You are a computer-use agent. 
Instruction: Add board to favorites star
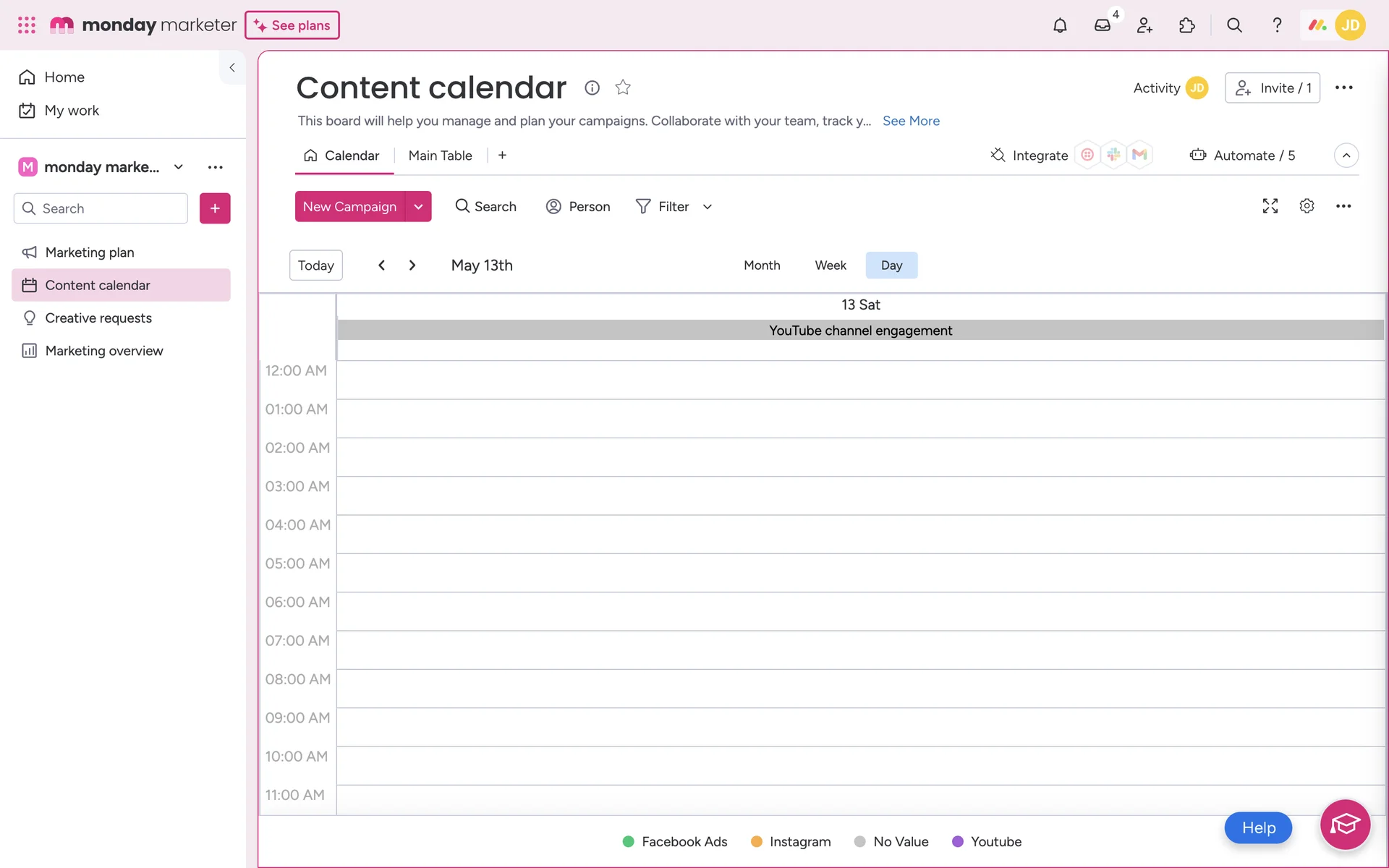point(623,88)
